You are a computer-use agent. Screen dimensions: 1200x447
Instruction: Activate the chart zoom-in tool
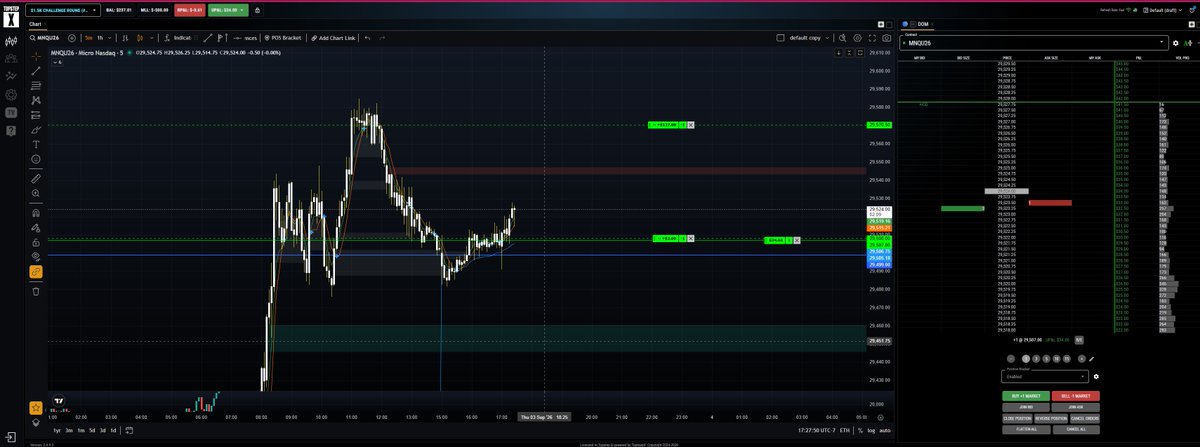pyautogui.click(x=36, y=193)
